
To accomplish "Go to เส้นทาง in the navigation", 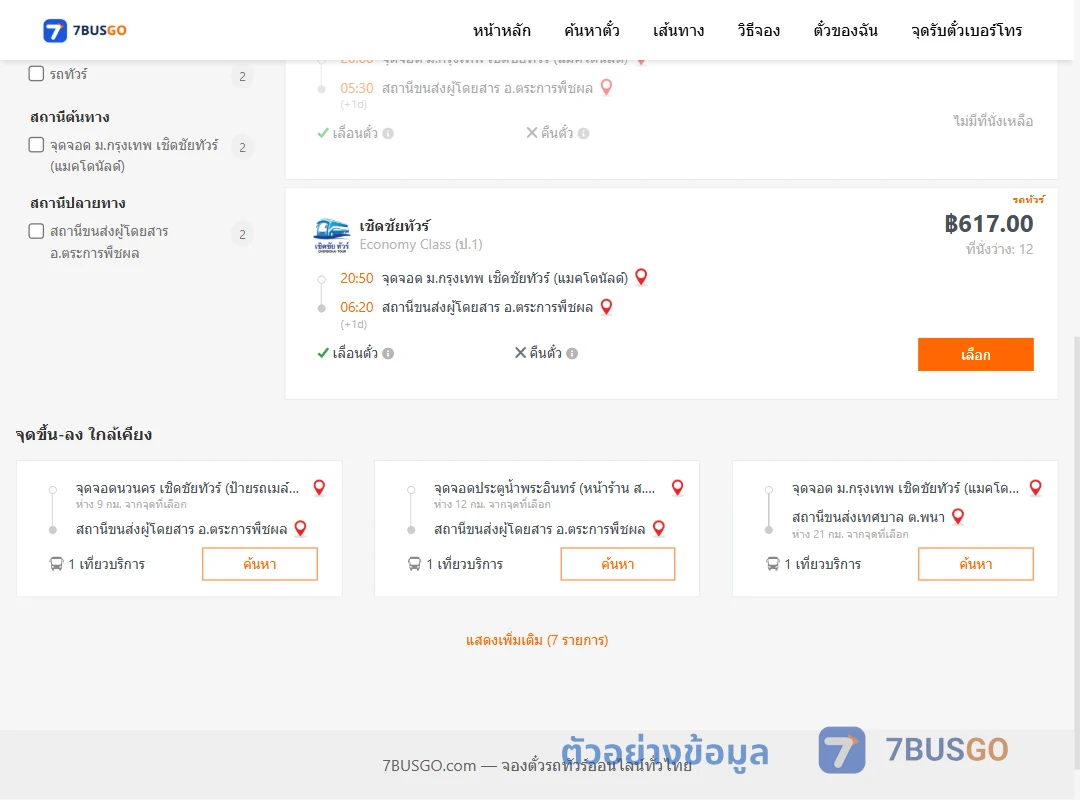I will [678, 30].
